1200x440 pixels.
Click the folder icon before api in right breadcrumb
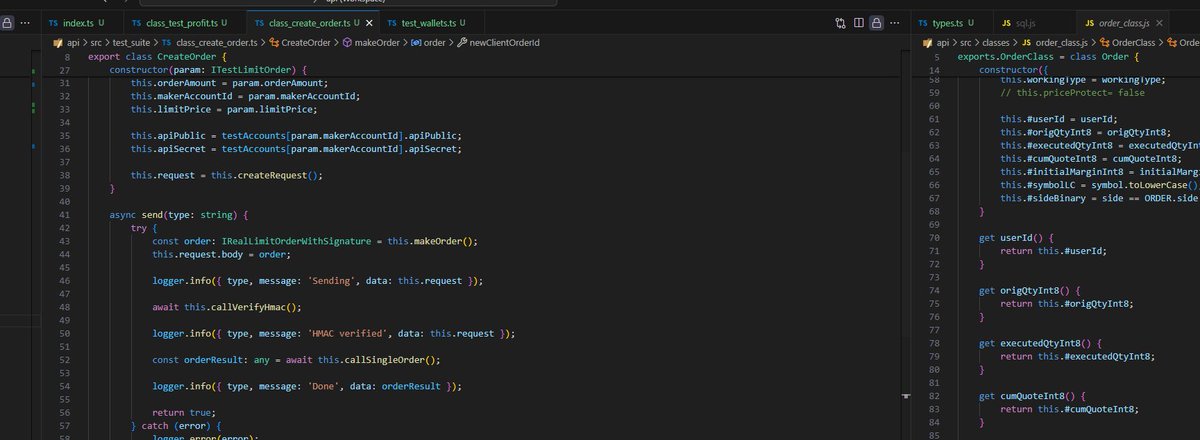pyautogui.click(x=926, y=42)
